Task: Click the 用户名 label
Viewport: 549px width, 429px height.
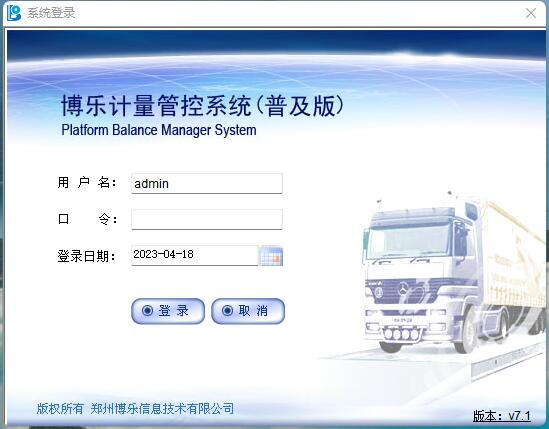Action: tap(87, 182)
